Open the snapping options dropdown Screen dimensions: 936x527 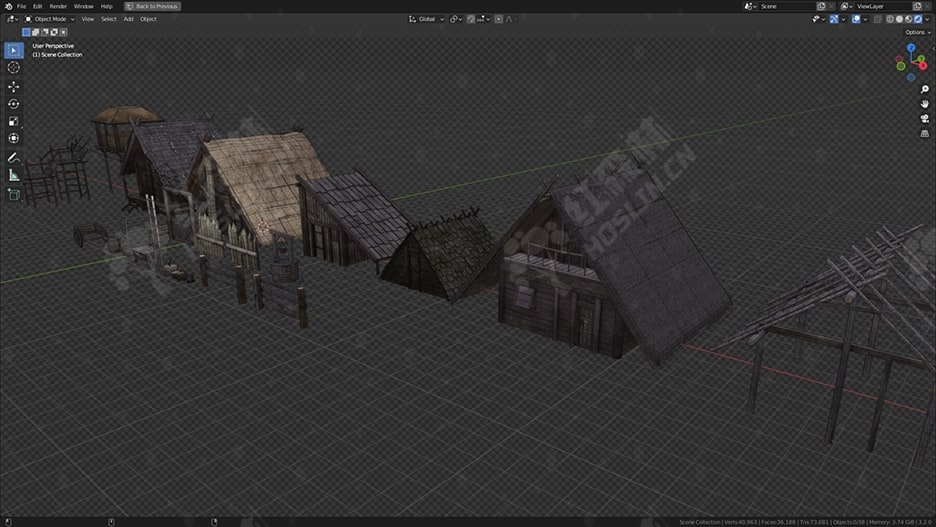[483, 19]
